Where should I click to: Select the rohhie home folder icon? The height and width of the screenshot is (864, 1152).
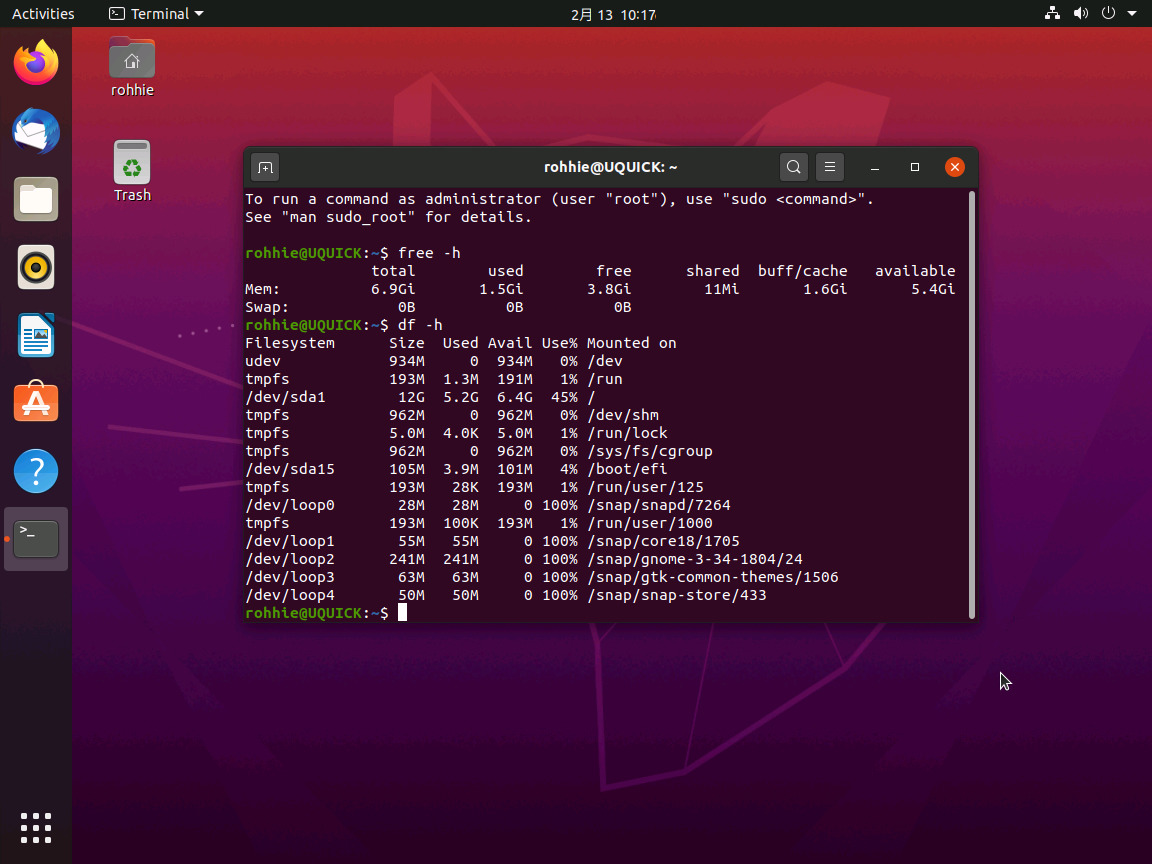point(132,68)
